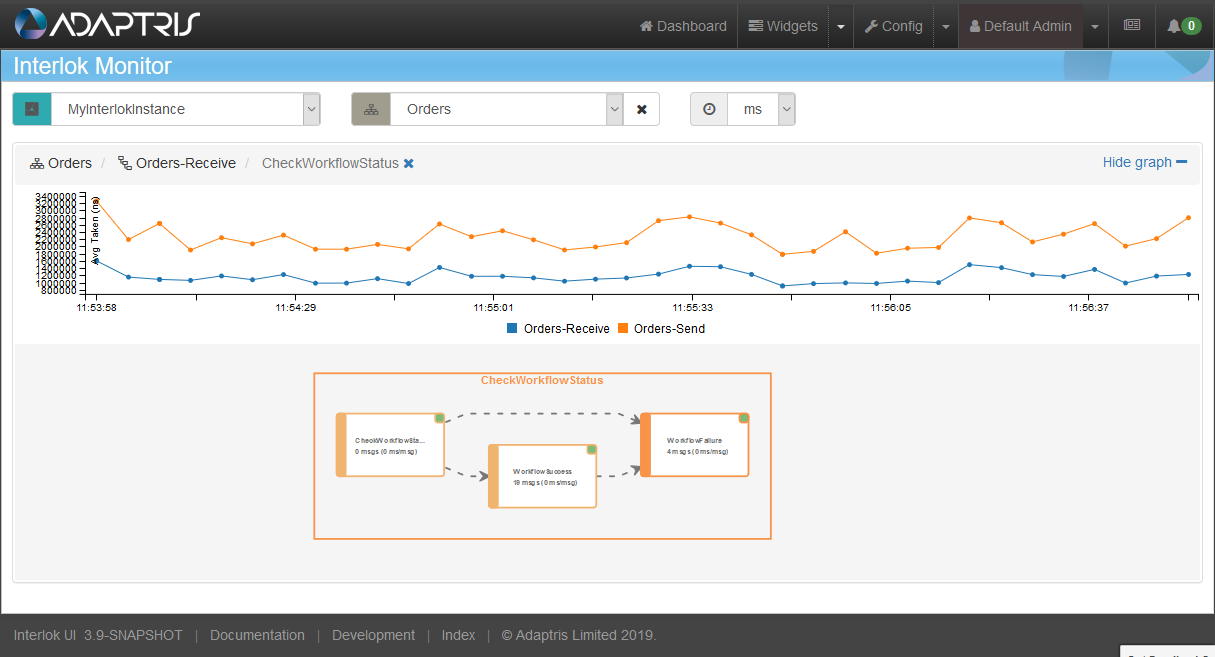Click the adapter instance icon beside MyInterlokInstance
This screenshot has width=1215, height=657.
32,109
